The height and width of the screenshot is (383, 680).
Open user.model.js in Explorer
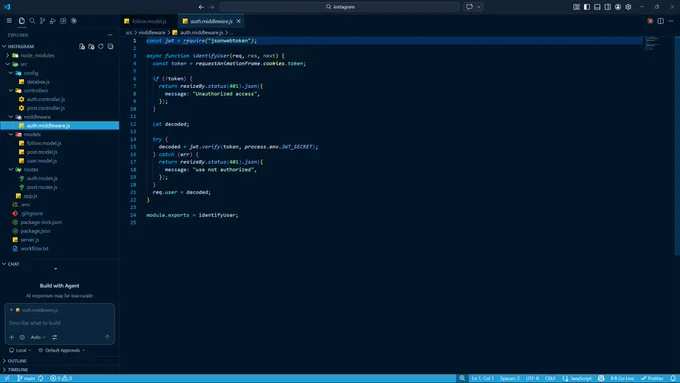point(42,160)
